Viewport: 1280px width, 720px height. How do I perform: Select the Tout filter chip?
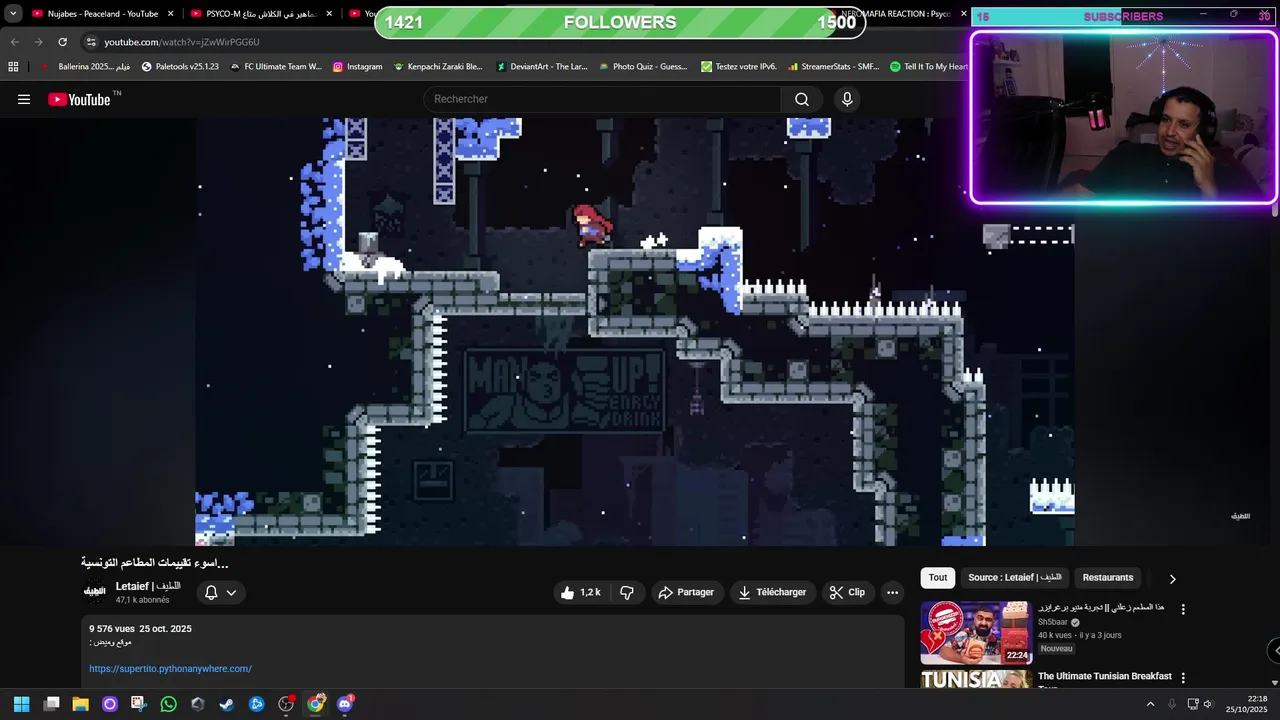click(x=938, y=578)
